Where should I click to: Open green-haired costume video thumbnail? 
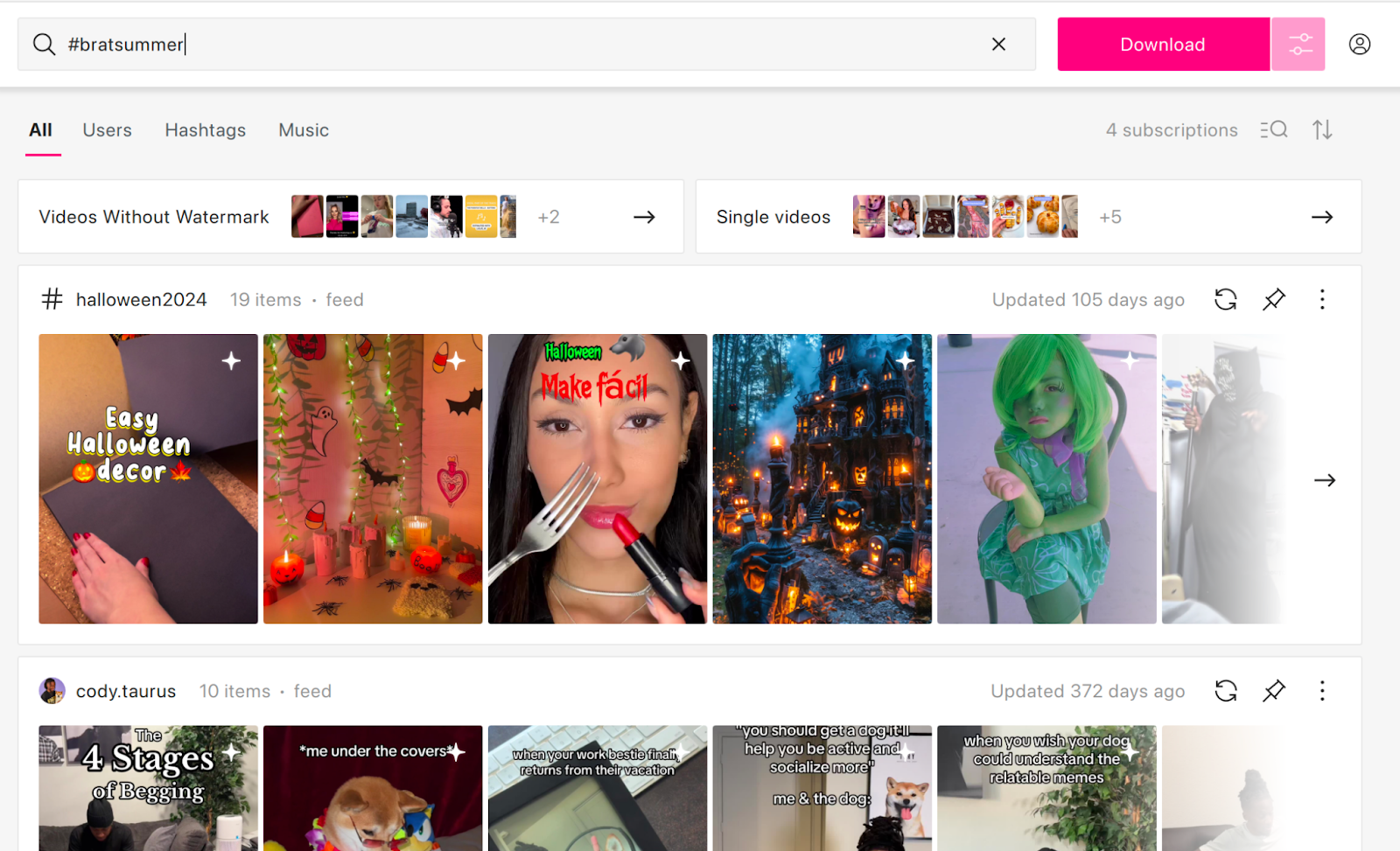(1046, 478)
